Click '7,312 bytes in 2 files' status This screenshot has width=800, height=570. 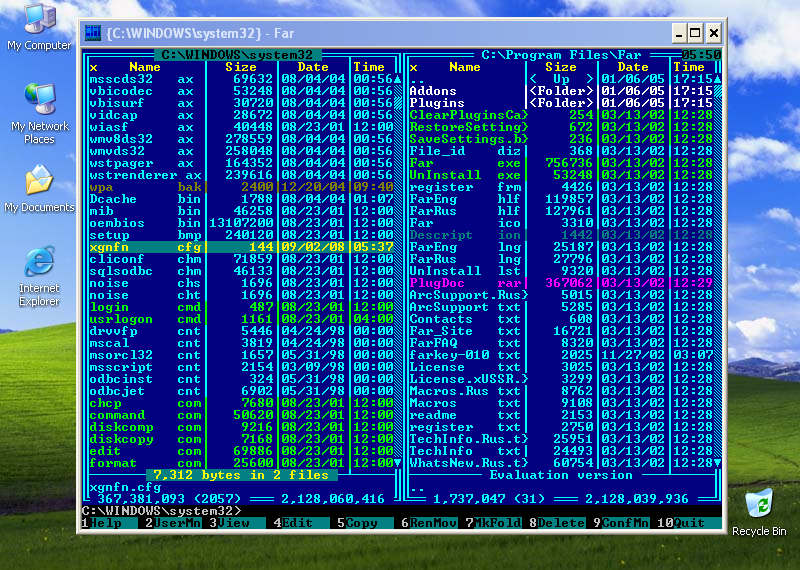point(241,475)
